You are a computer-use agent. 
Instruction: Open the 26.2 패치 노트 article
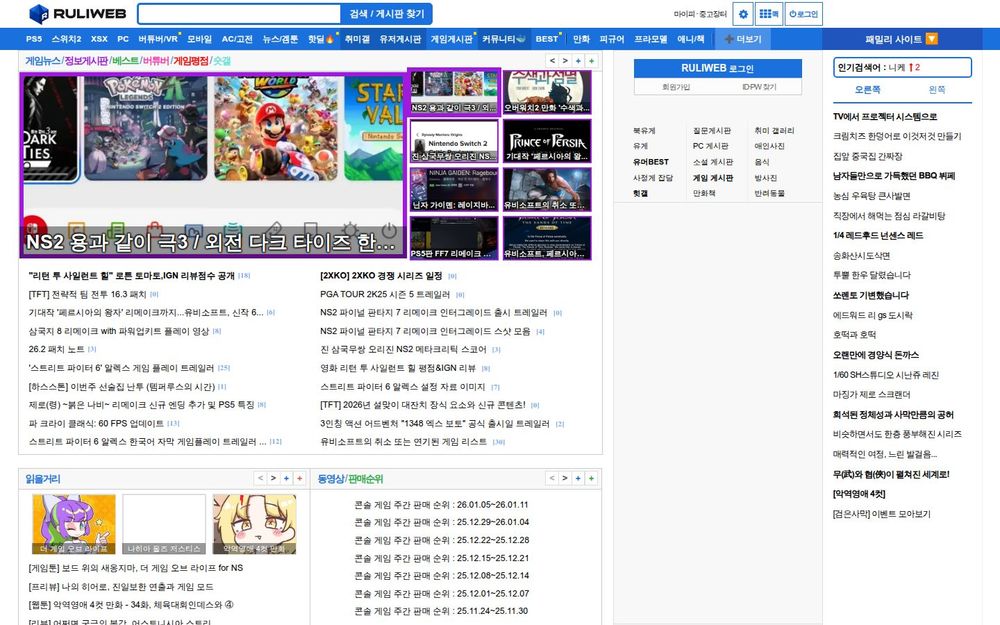pos(56,349)
